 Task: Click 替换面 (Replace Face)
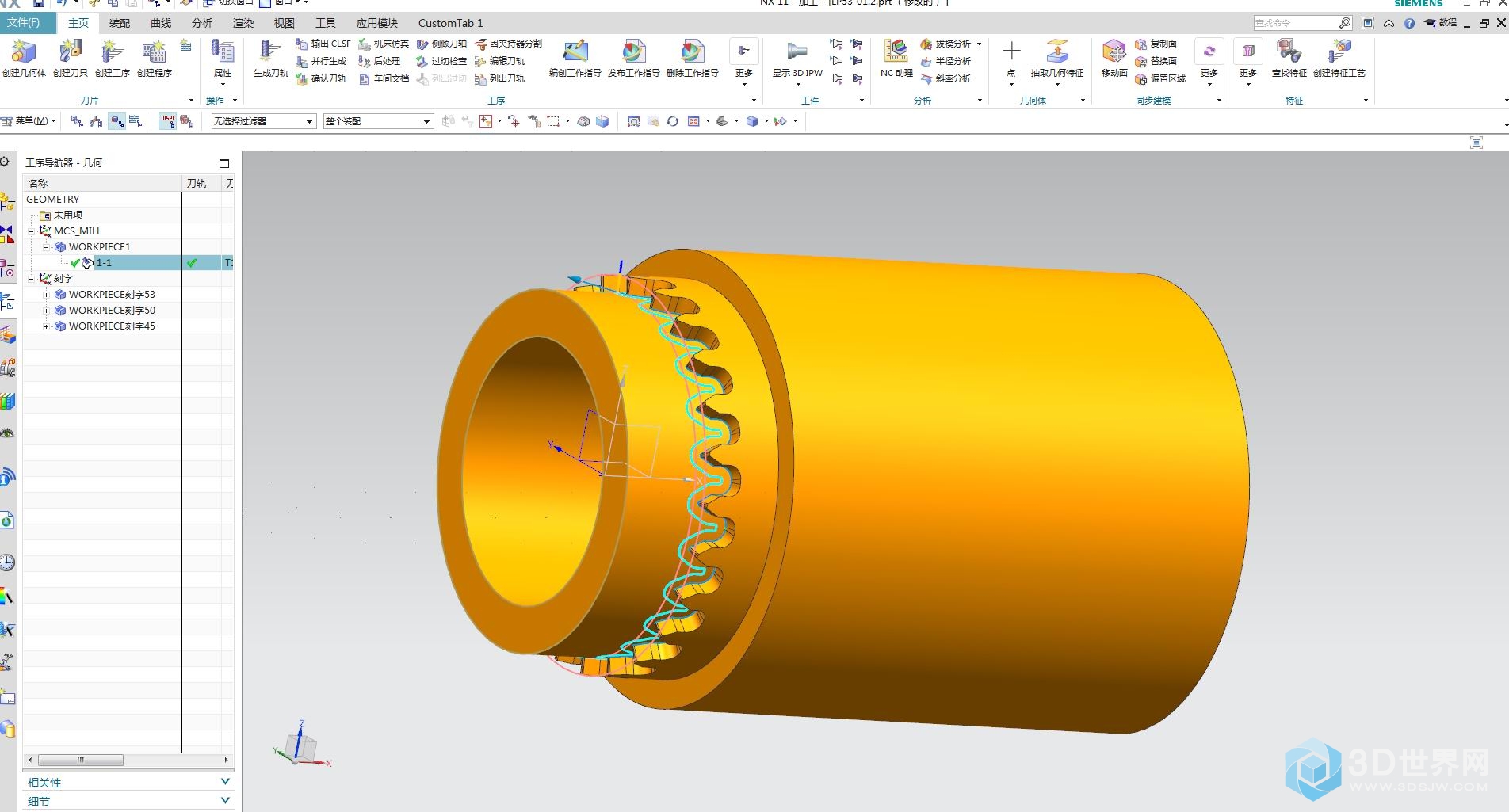pyautogui.click(x=1156, y=61)
